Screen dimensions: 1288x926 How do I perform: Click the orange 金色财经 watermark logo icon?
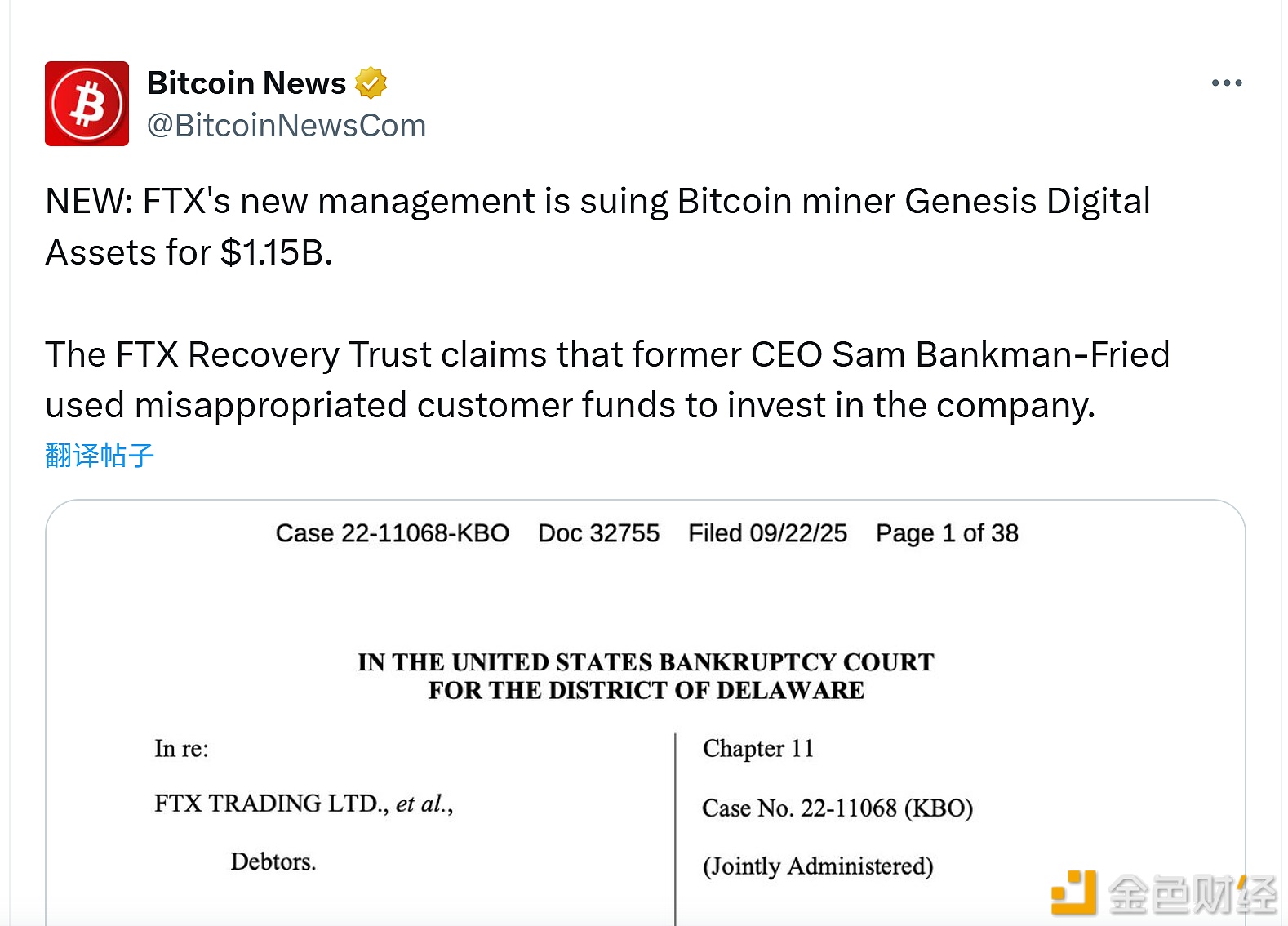click(1073, 893)
